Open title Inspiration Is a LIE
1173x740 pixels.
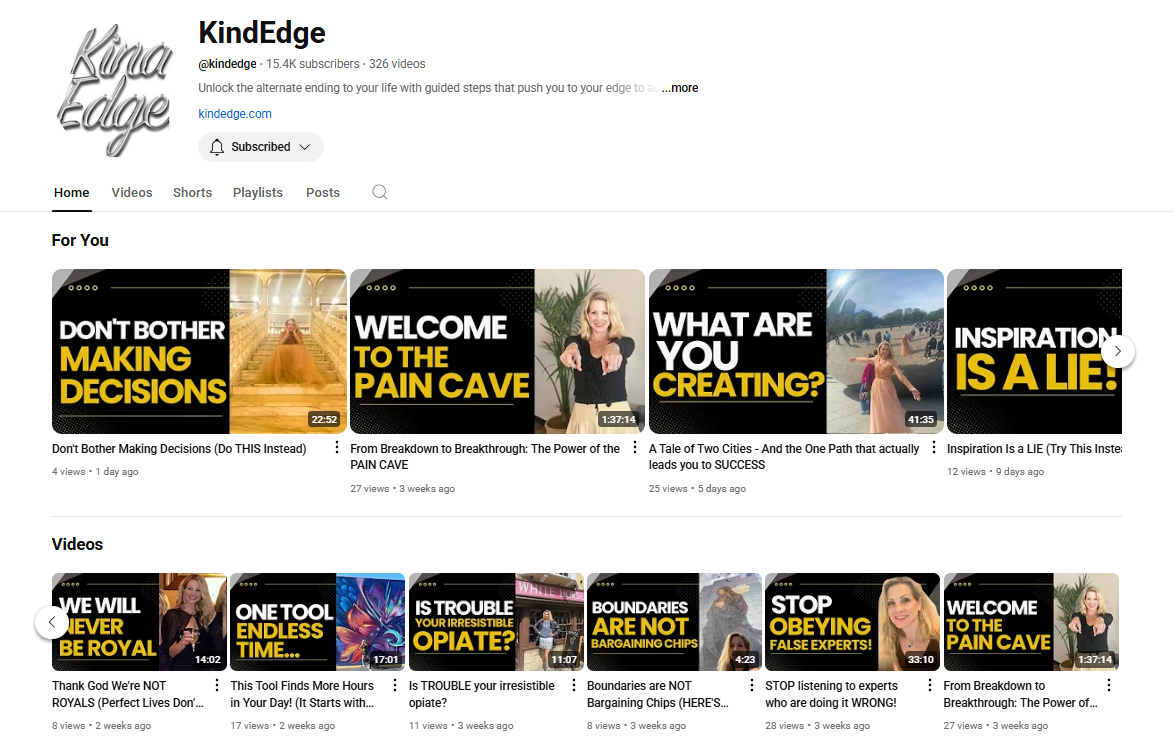coord(1034,449)
